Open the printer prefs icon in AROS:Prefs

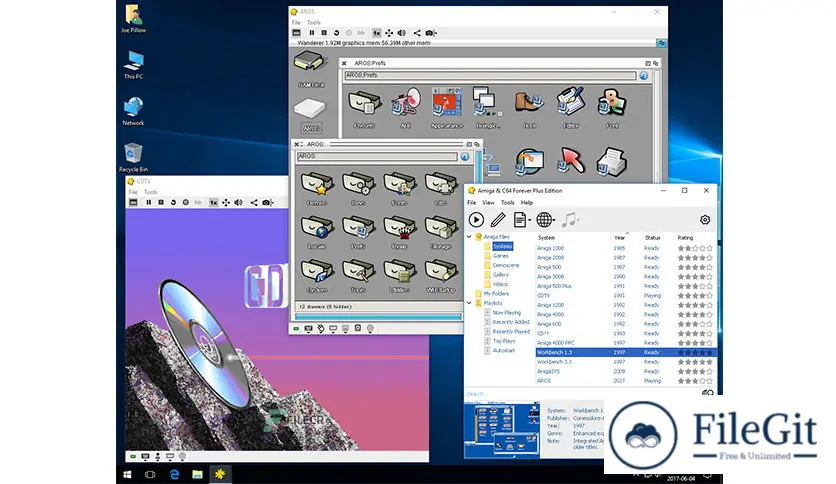pyautogui.click(x=612, y=162)
